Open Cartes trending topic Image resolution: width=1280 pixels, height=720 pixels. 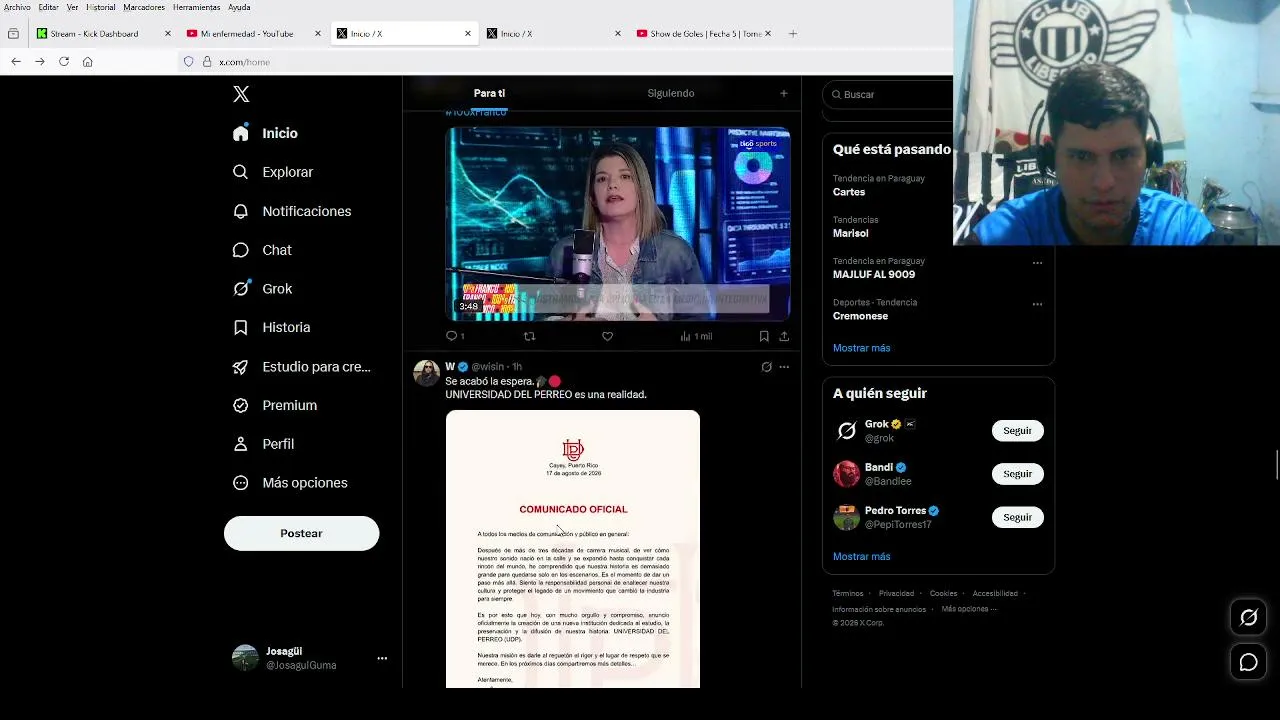point(849,192)
